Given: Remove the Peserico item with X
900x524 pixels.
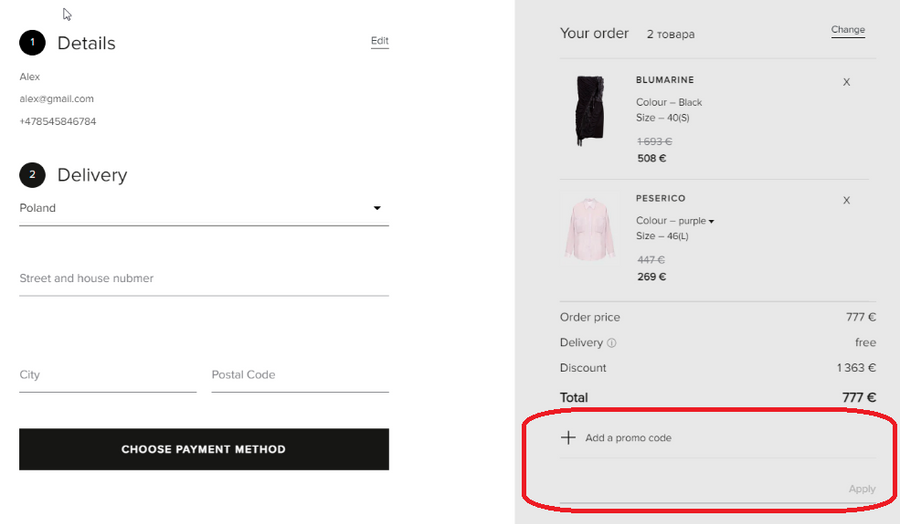Looking at the screenshot, I should [846, 200].
